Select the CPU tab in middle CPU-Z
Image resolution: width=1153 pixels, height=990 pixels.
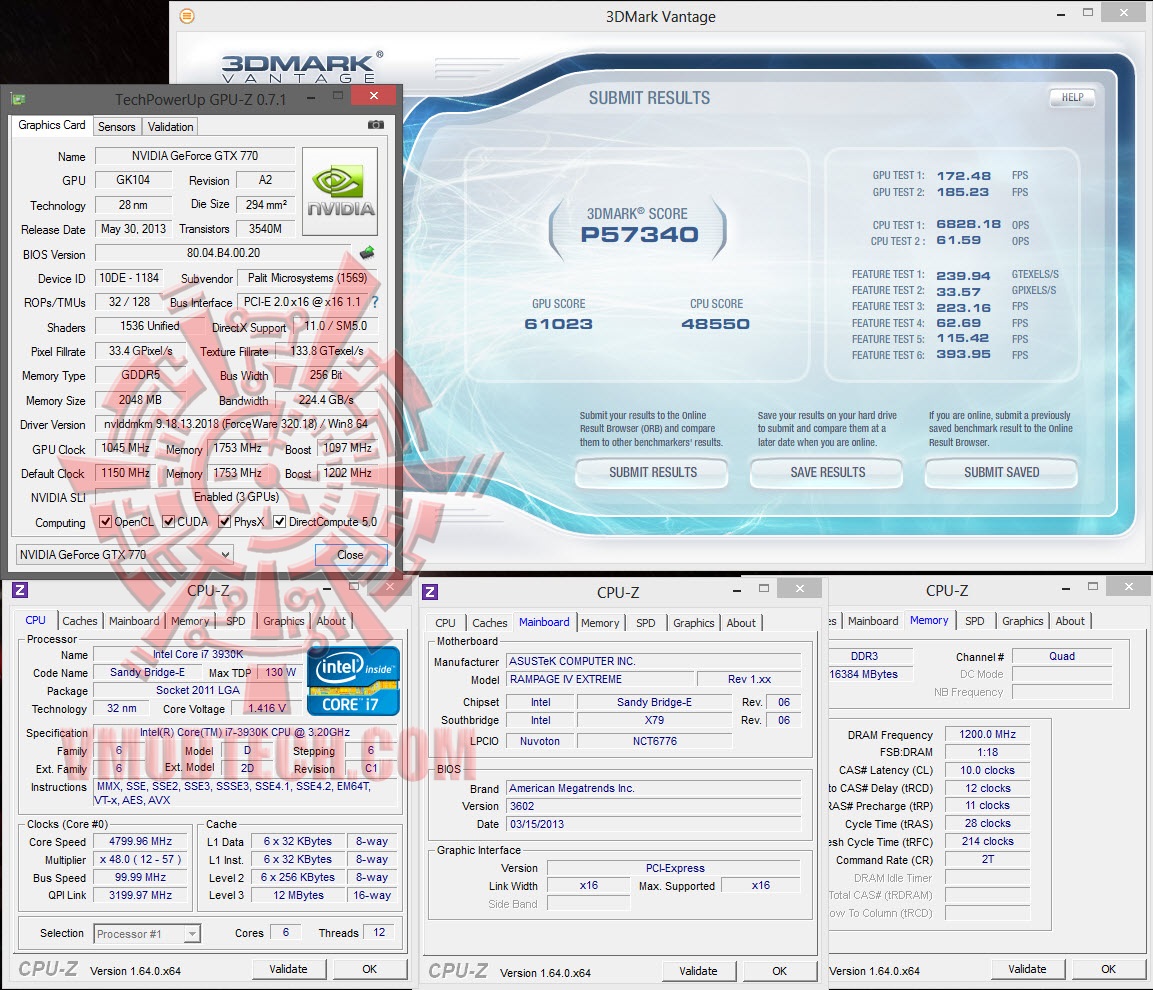click(445, 623)
